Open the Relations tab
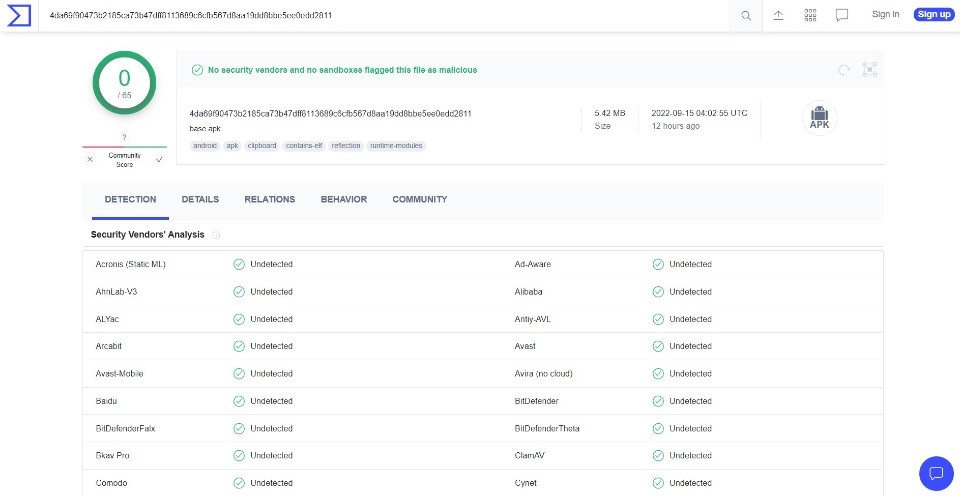 coord(269,199)
